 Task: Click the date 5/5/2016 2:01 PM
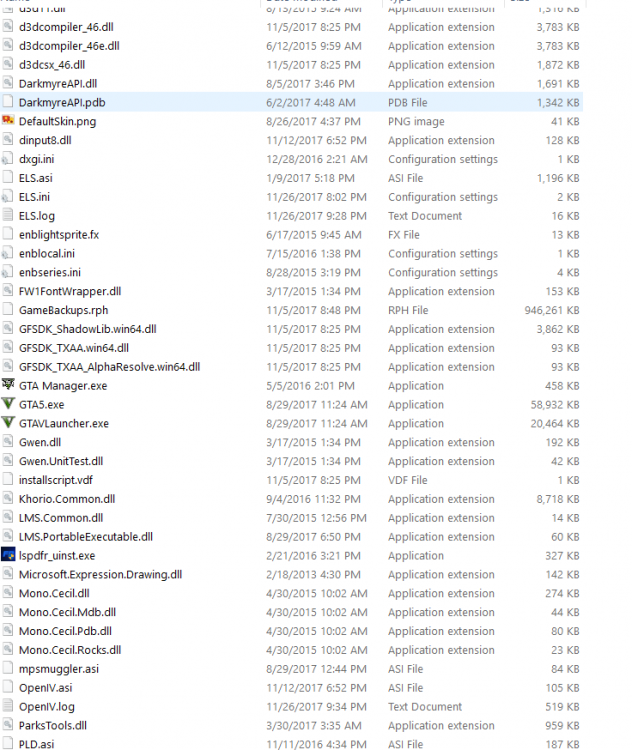(310, 386)
